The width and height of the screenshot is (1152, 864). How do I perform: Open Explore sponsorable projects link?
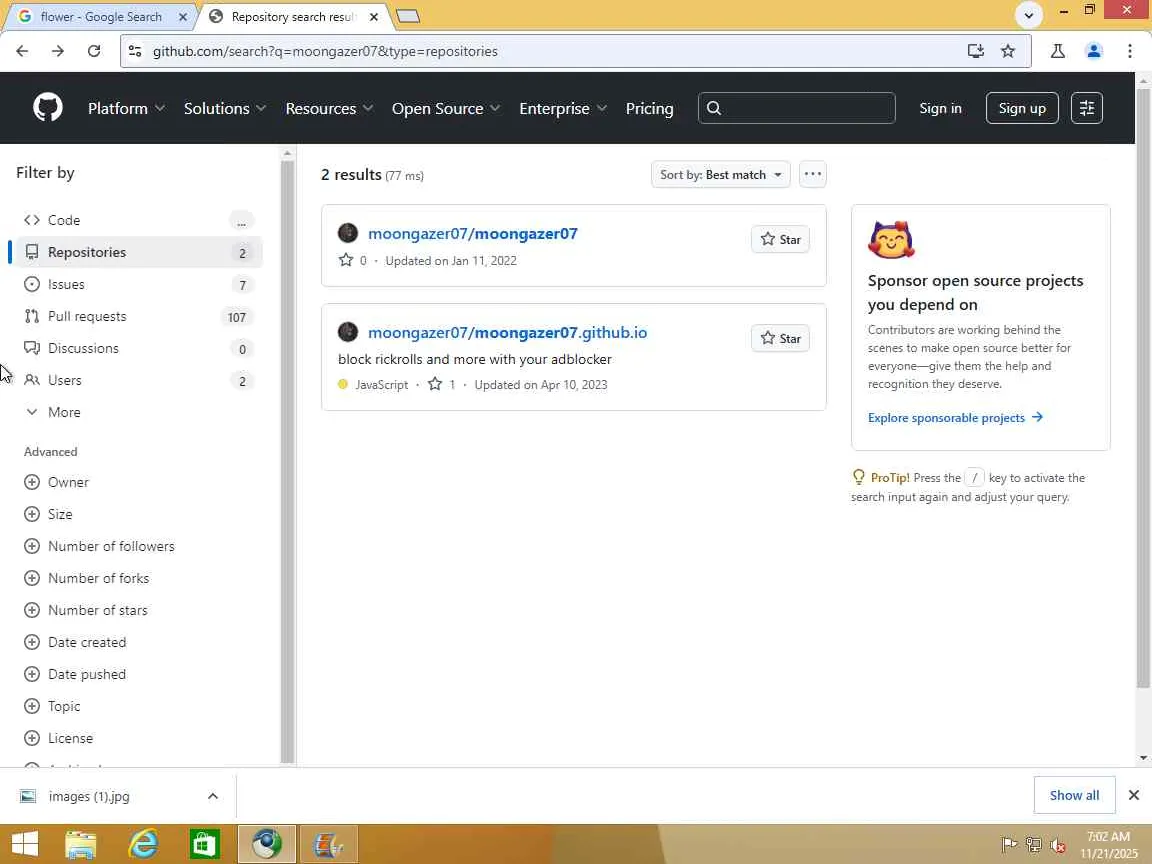(x=955, y=417)
